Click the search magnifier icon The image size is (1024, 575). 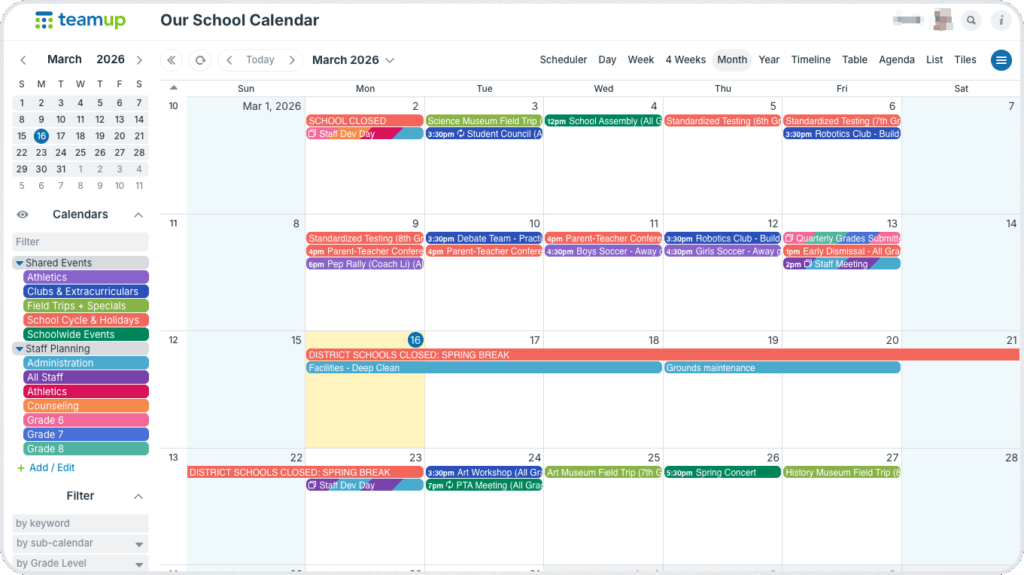click(971, 20)
